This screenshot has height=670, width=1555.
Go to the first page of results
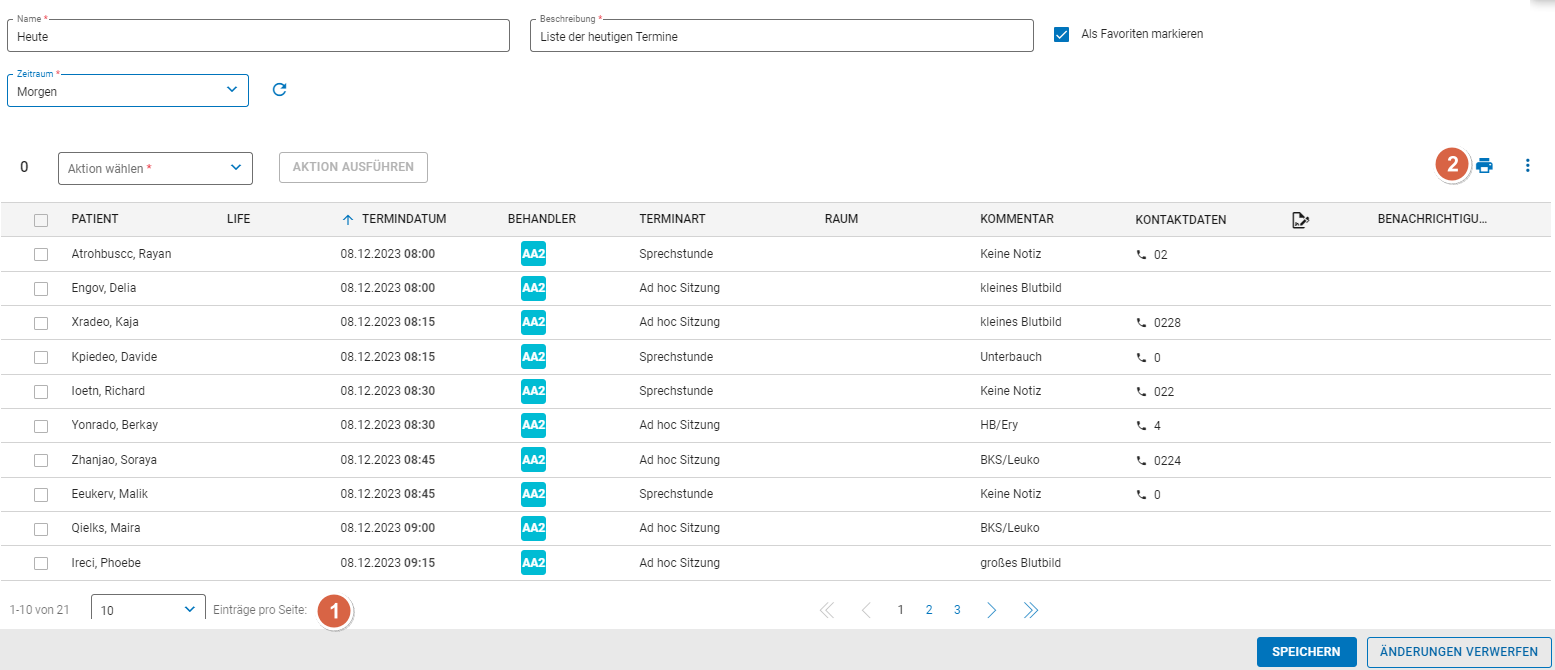(x=827, y=610)
